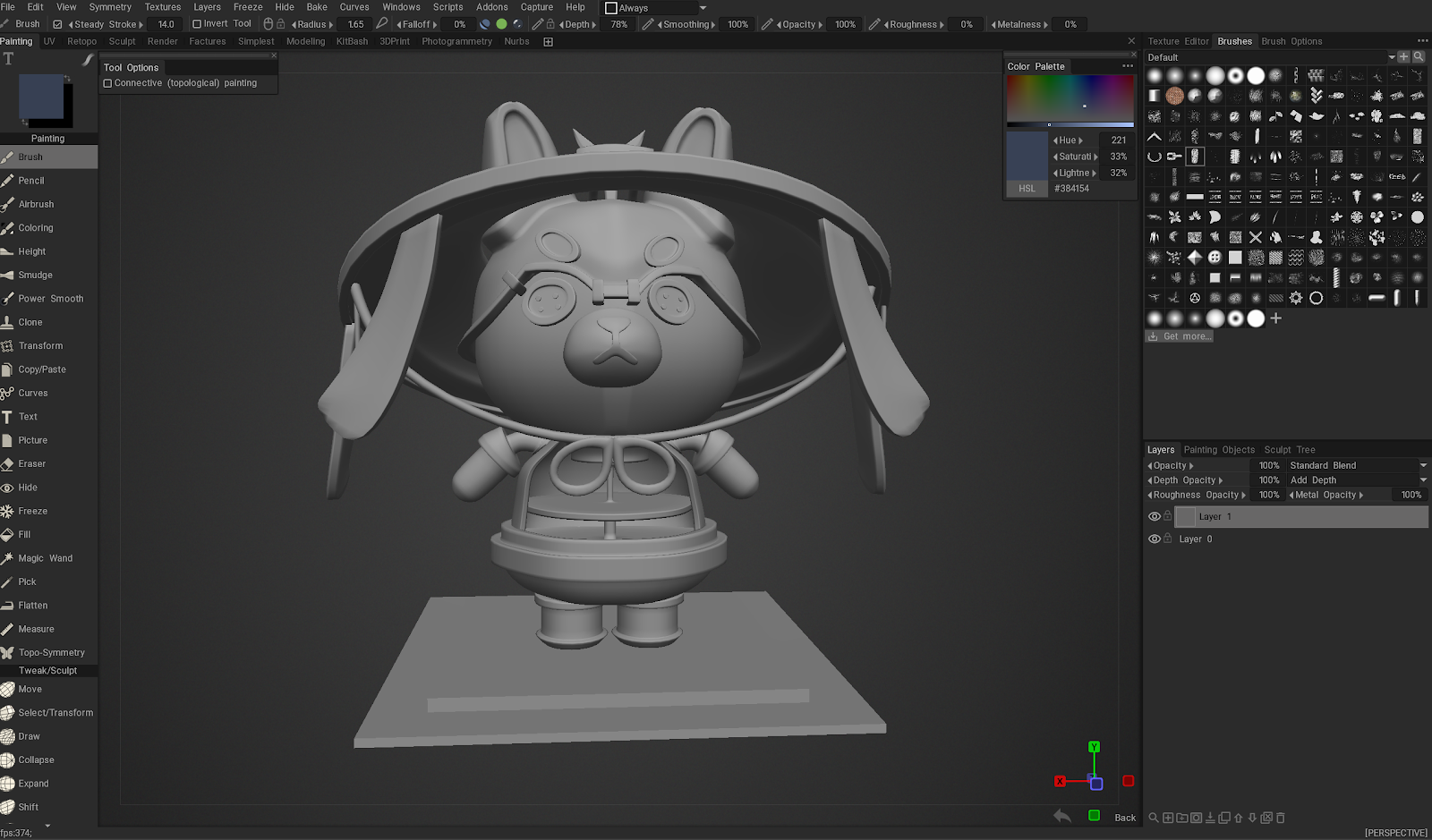Pick the Clone tool
The height and width of the screenshot is (840, 1432).
click(48, 322)
